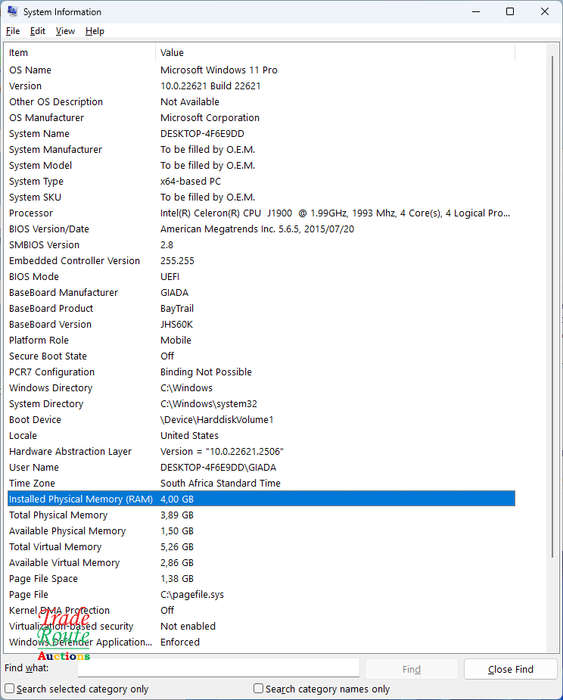The height and width of the screenshot is (700, 563).
Task: Enable Search category names only checkbox
Action: pos(258,688)
